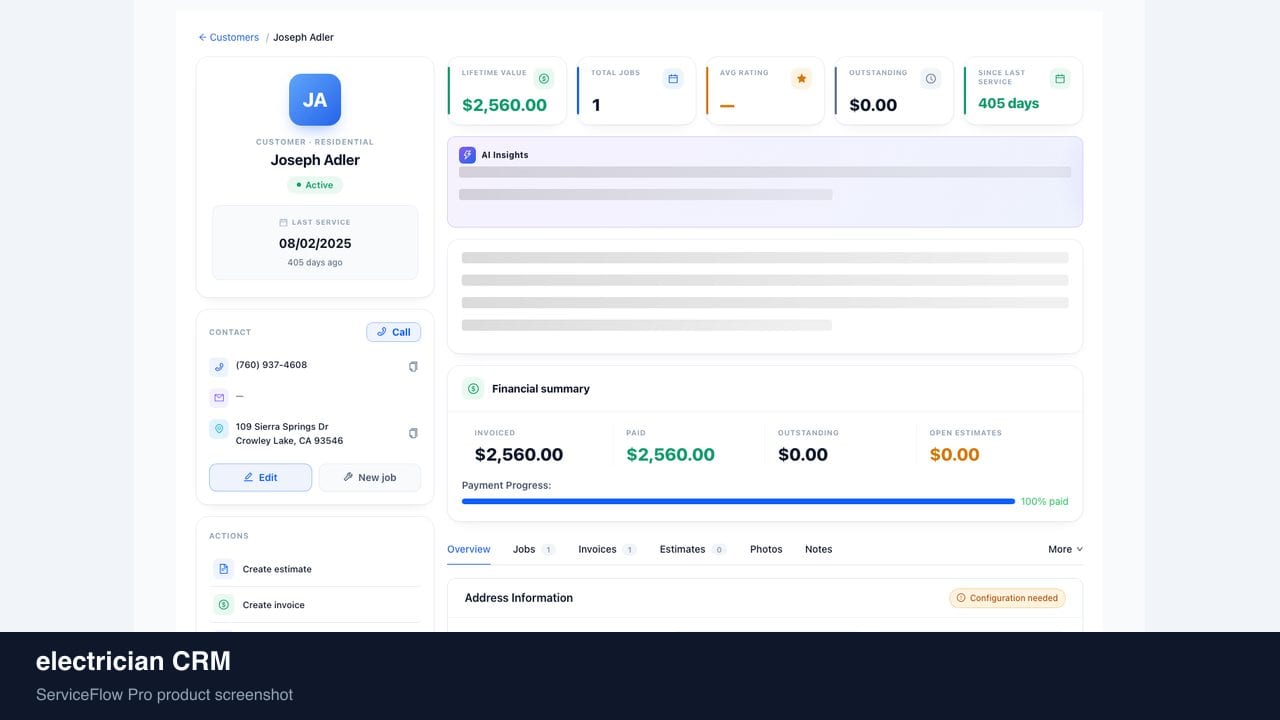Screen dimensions: 1280x720
Task: Click the Configuration needed badge
Action: click(x=1007, y=598)
